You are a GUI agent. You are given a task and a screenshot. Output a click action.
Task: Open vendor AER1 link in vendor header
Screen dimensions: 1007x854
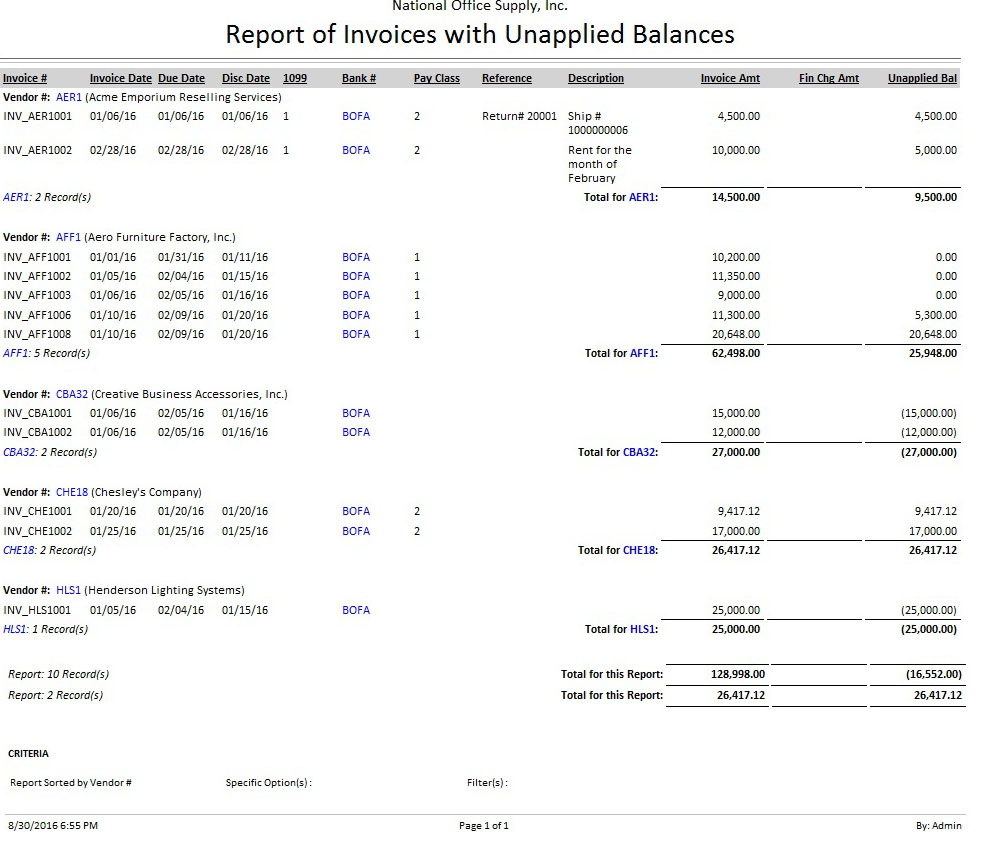point(69,98)
